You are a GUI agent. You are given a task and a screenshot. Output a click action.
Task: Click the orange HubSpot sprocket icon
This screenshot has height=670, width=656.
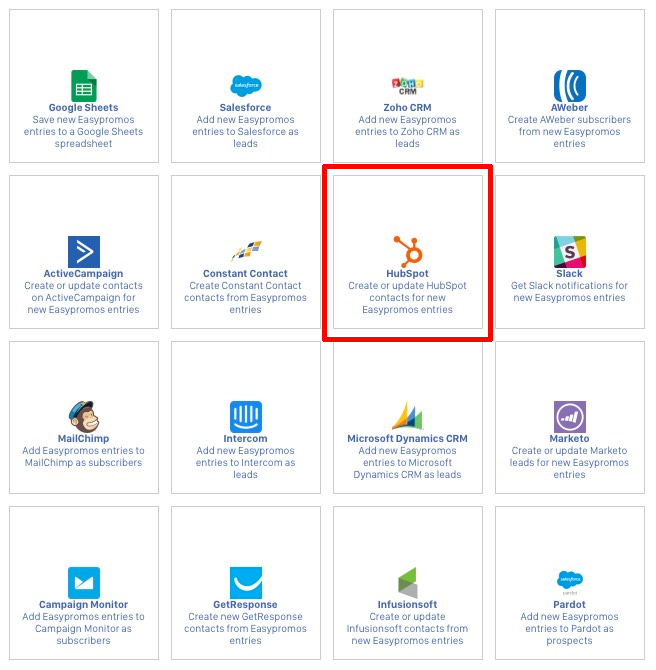tap(408, 251)
